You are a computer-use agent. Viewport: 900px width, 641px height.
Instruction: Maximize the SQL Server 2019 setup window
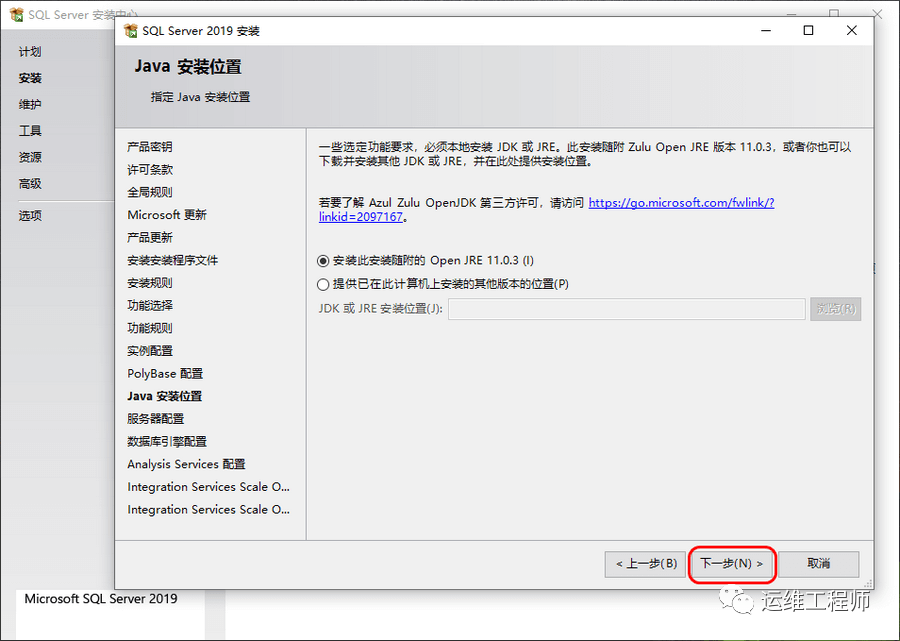tap(808, 30)
